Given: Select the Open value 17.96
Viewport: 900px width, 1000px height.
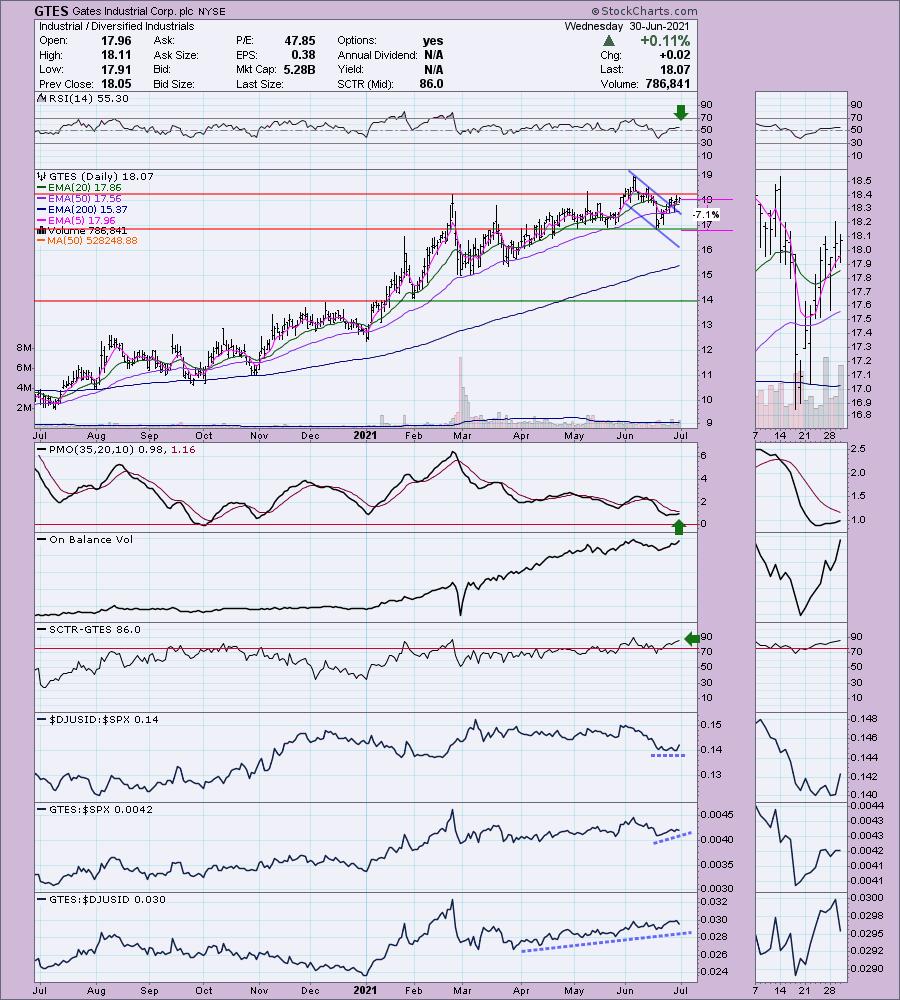Looking at the screenshot, I should pyautogui.click(x=116, y=40).
